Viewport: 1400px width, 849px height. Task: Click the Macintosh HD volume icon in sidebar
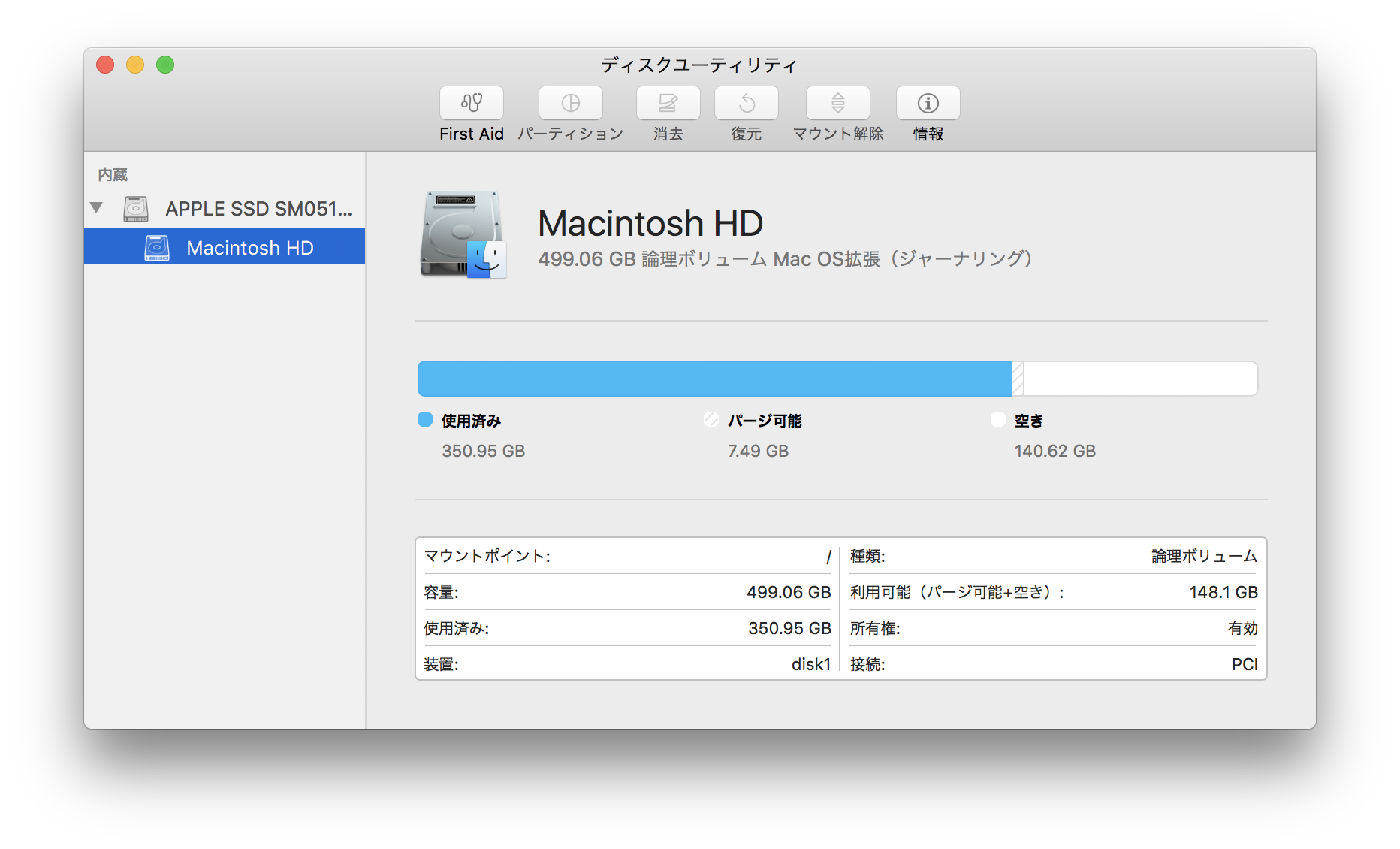tap(157, 247)
